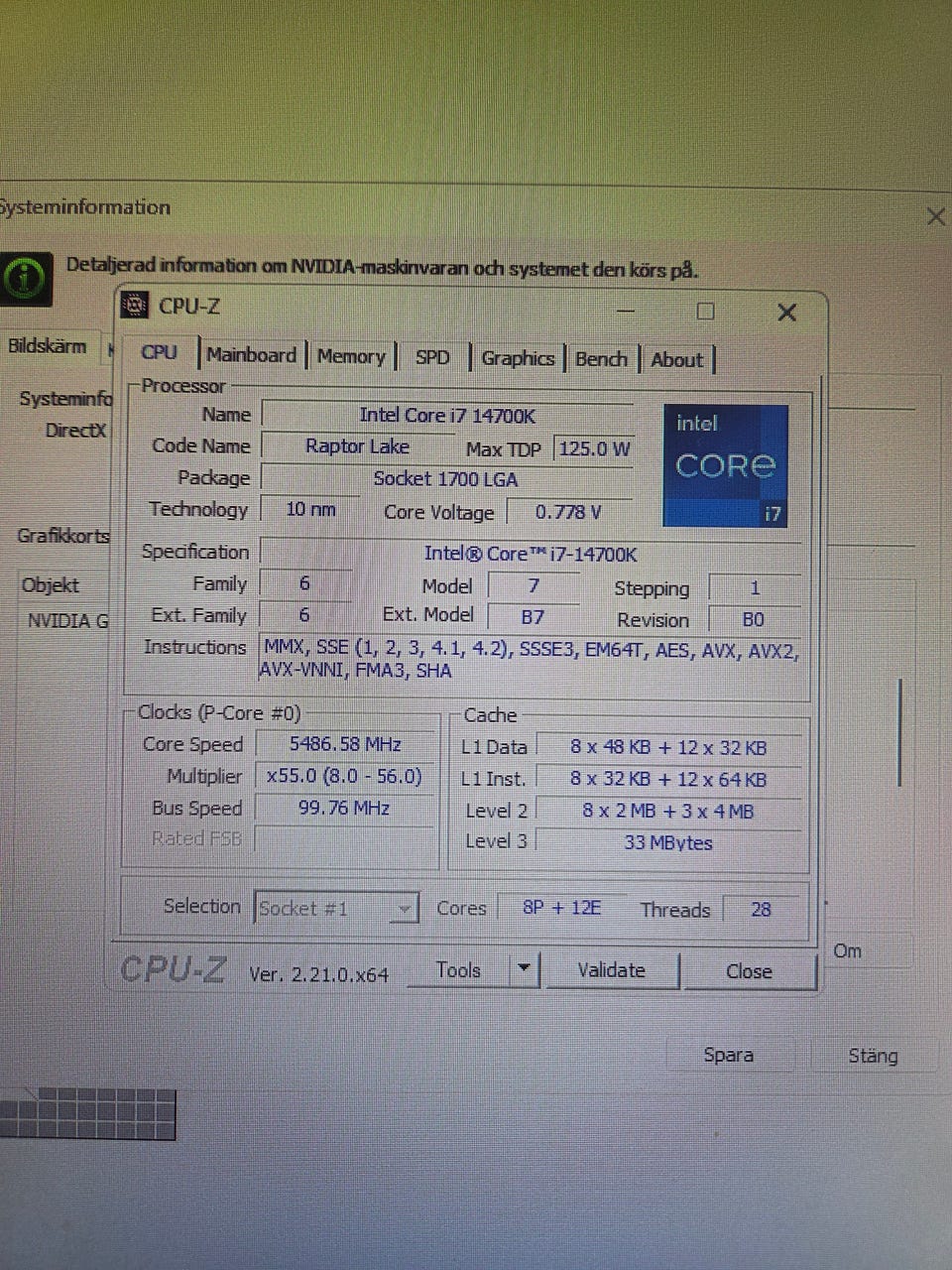
Task: Click the Core Voltage value 0.778 V
Action: click(x=568, y=512)
